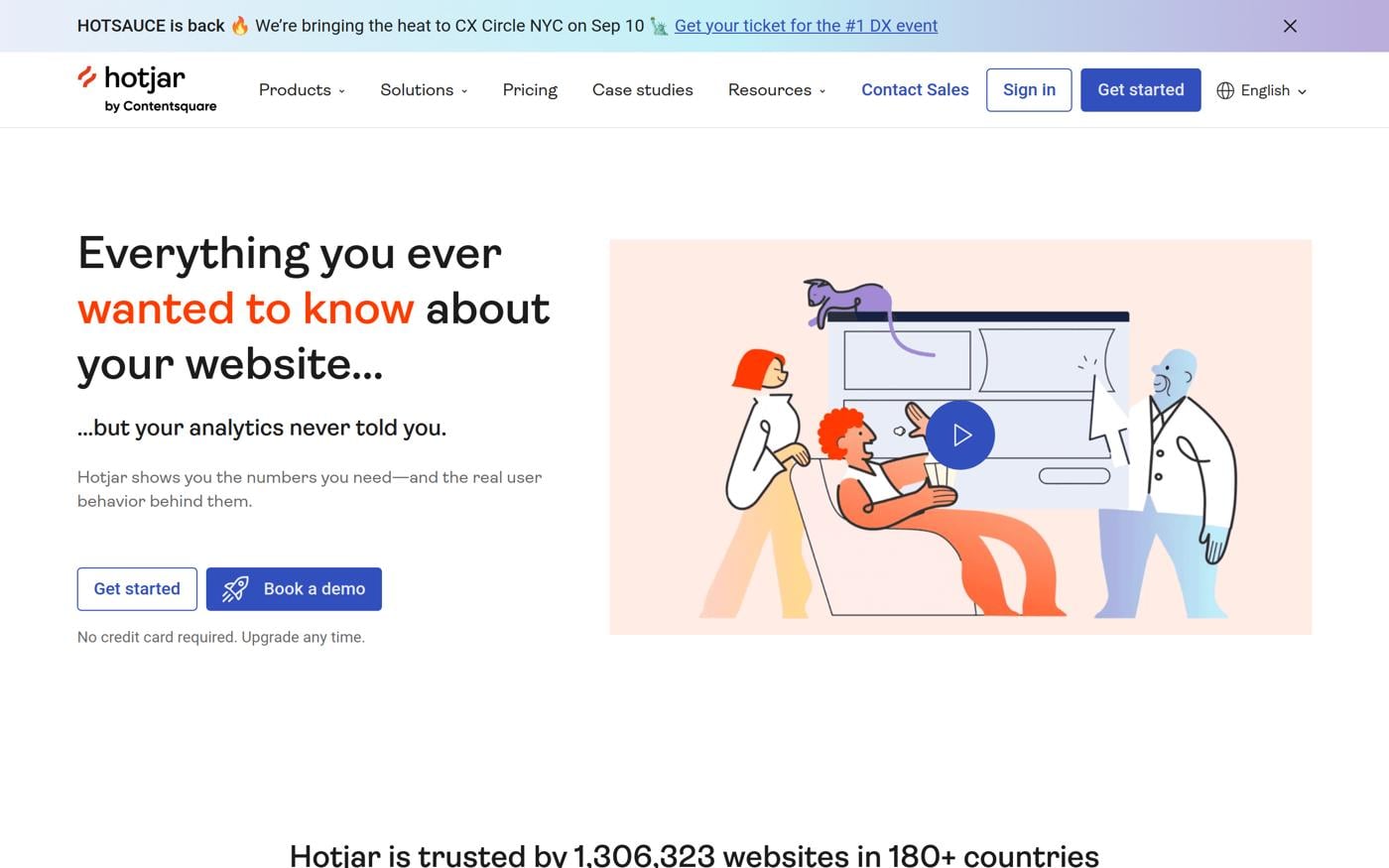Dismiss the HOTSAUCE announcement banner
This screenshot has height=868, width=1389.
[x=1290, y=26]
